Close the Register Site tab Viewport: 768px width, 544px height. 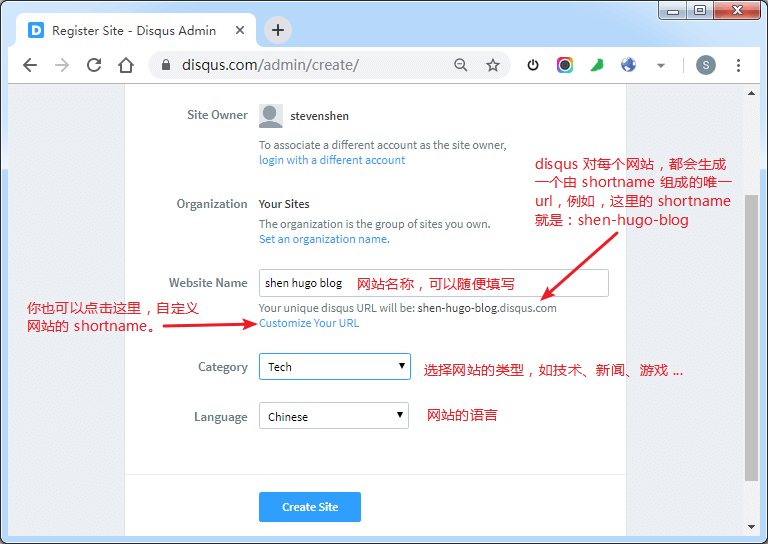(240, 30)
